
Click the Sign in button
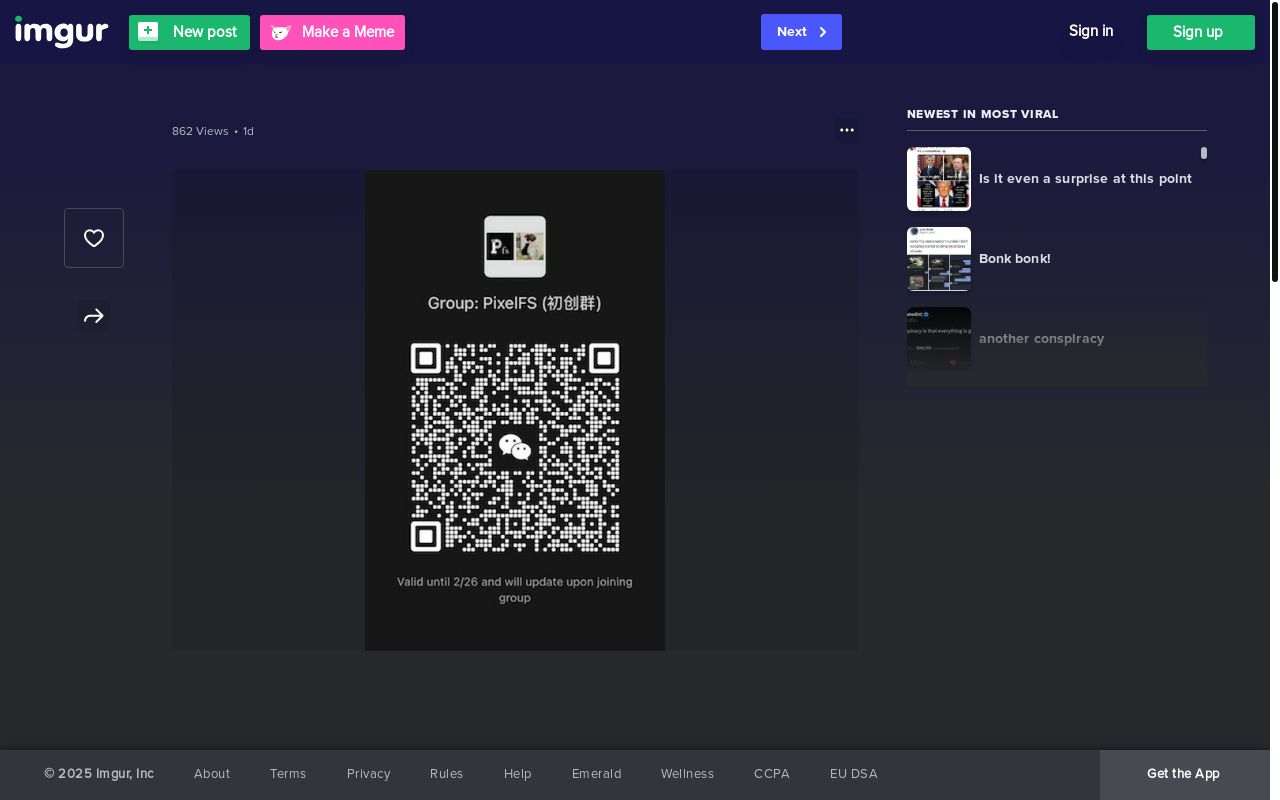(x=1091, y=31)
